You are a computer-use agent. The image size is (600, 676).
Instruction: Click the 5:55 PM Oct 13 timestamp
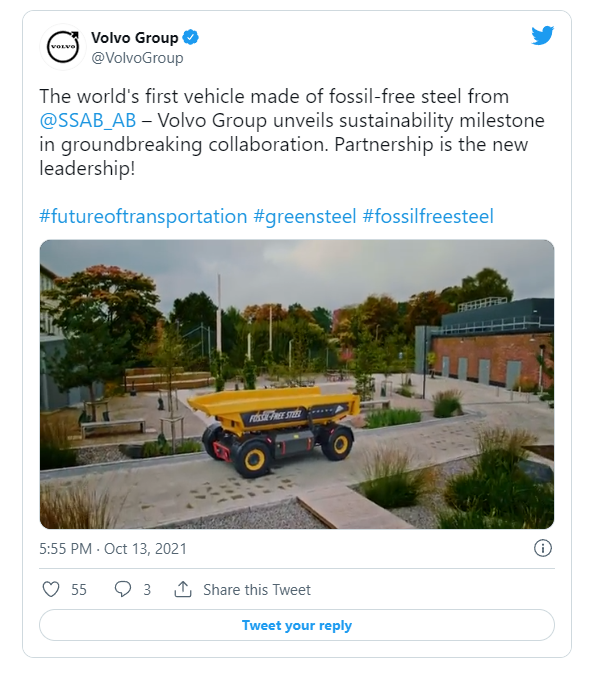coord(113,549)
